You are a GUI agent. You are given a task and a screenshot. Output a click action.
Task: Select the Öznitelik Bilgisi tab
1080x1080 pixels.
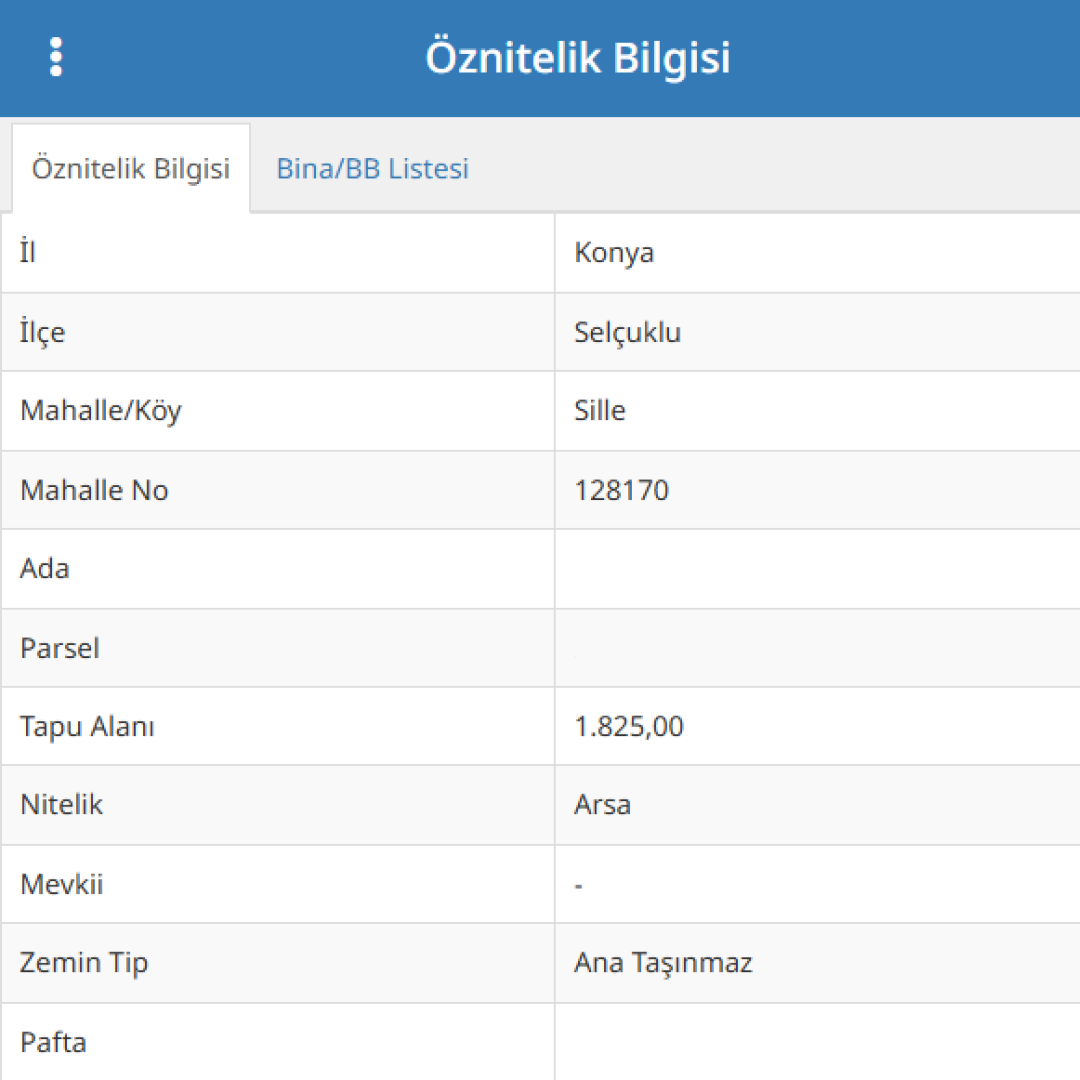(x=131, y=169)
